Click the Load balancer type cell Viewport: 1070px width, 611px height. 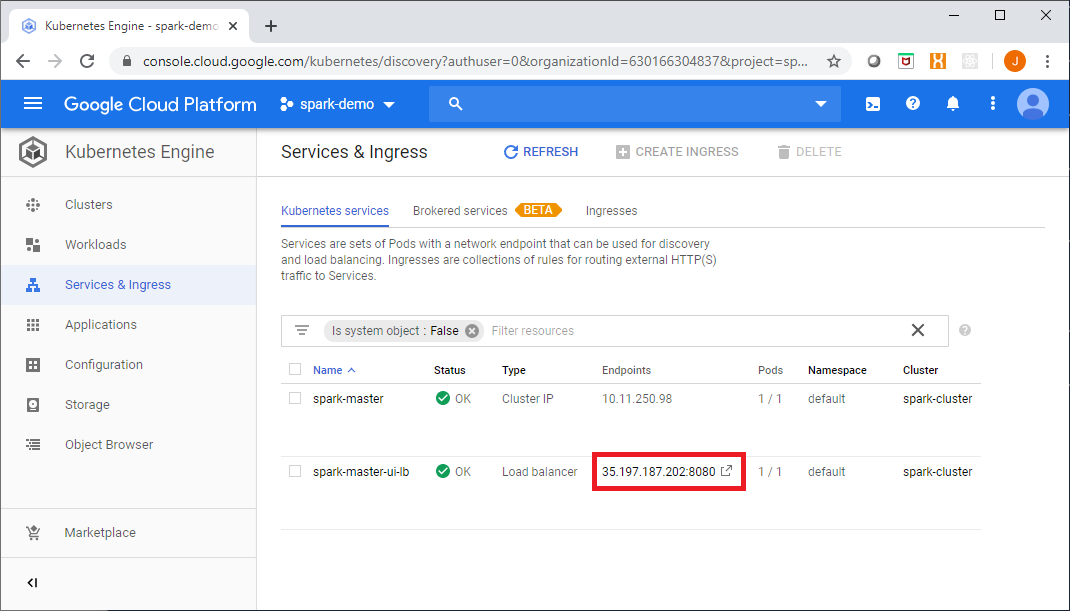[539, 472]
